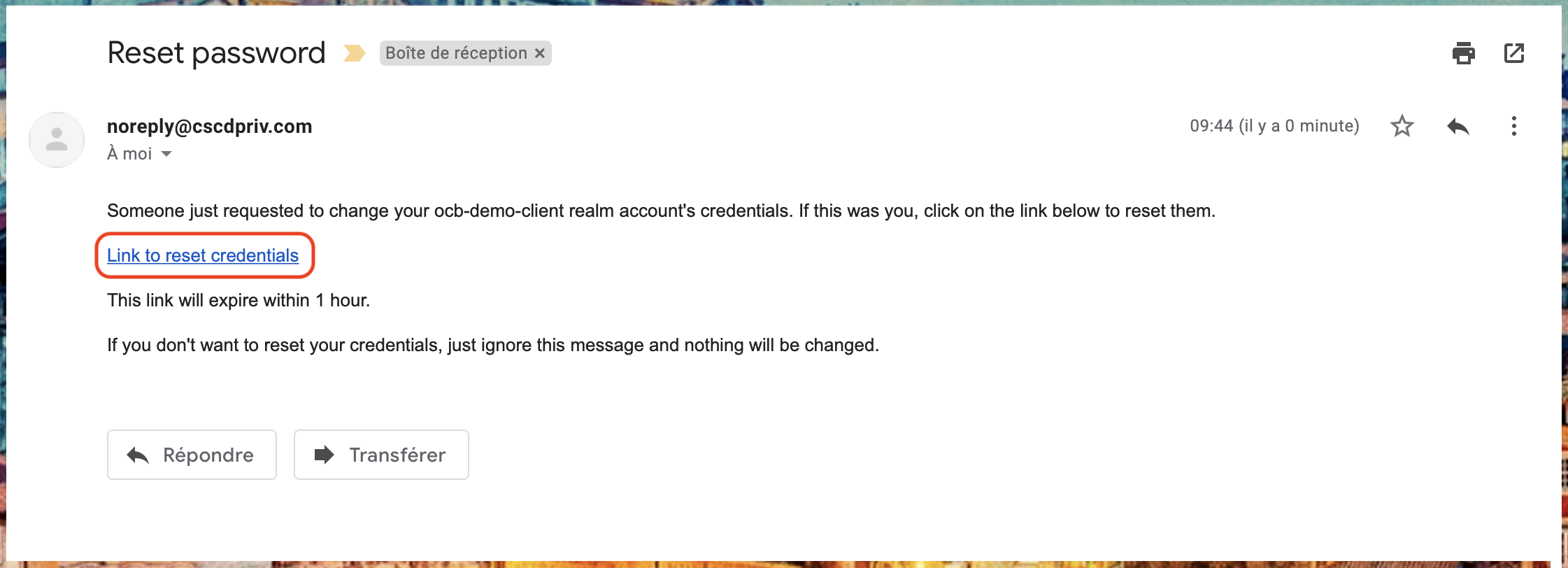Screen dimensions: 1568x568
Task: Remove the Boîte de réception label
Action: pyautogui.click(x=539, y=53)
